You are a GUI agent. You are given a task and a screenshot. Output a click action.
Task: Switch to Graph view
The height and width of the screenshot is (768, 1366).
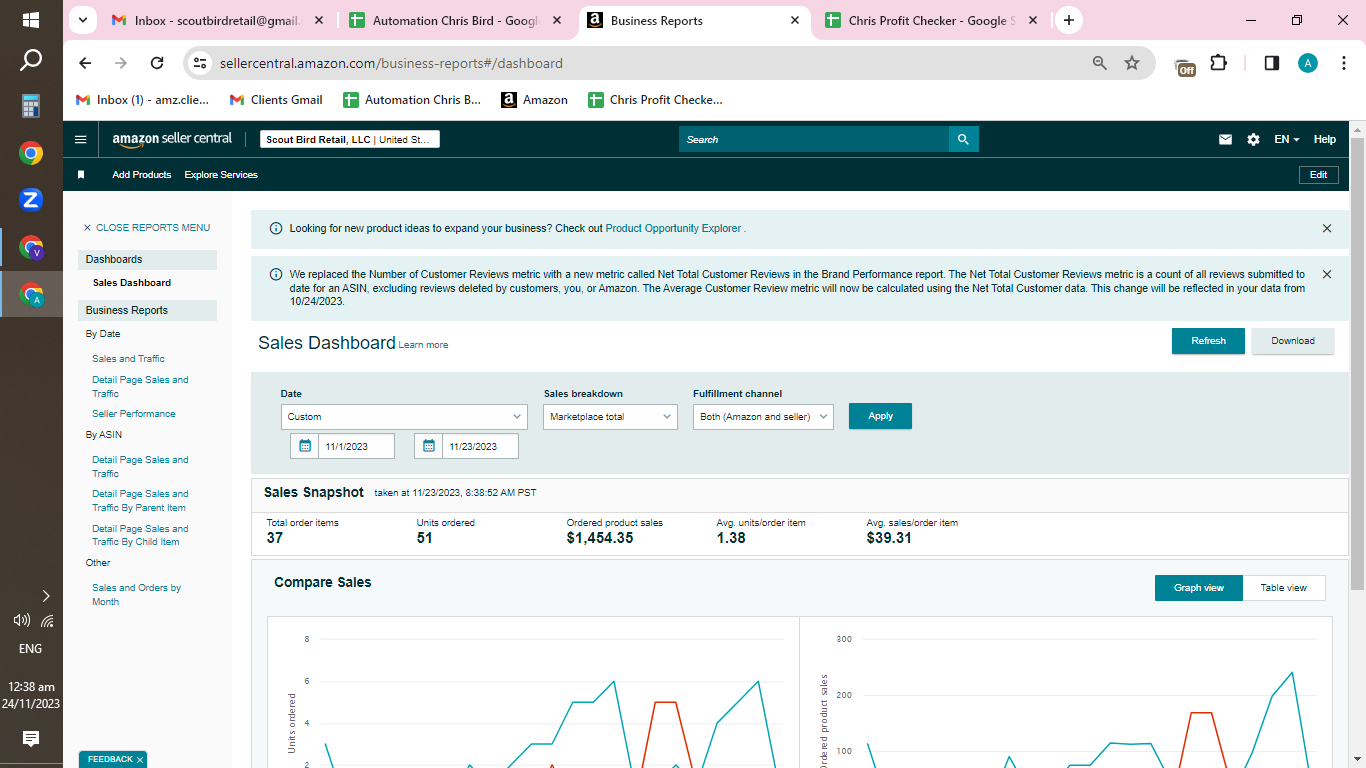(1199, 588)
